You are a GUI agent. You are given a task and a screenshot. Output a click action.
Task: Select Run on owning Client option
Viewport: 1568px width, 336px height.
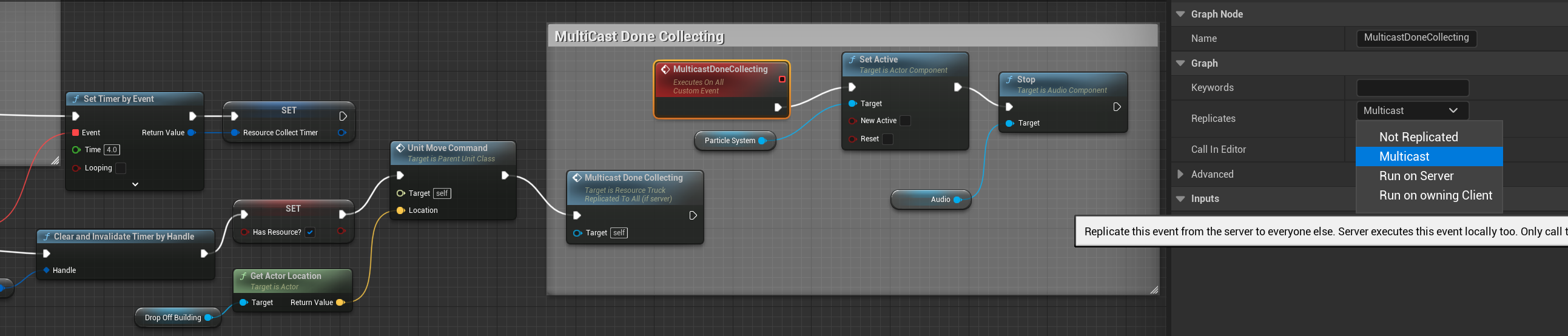(x=1435, y=195)
